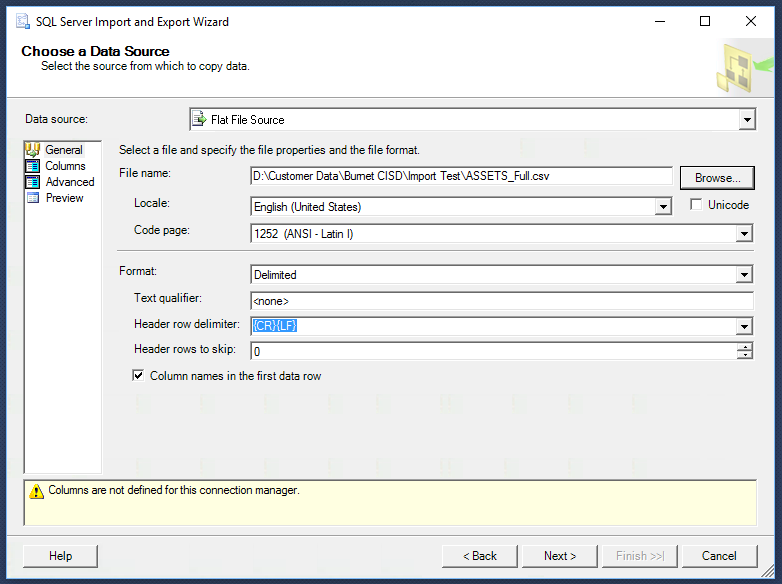Proceed with the Next > button
Viewport: 782px width, 584px height.
pyautogui.click(x=560, y=556)
